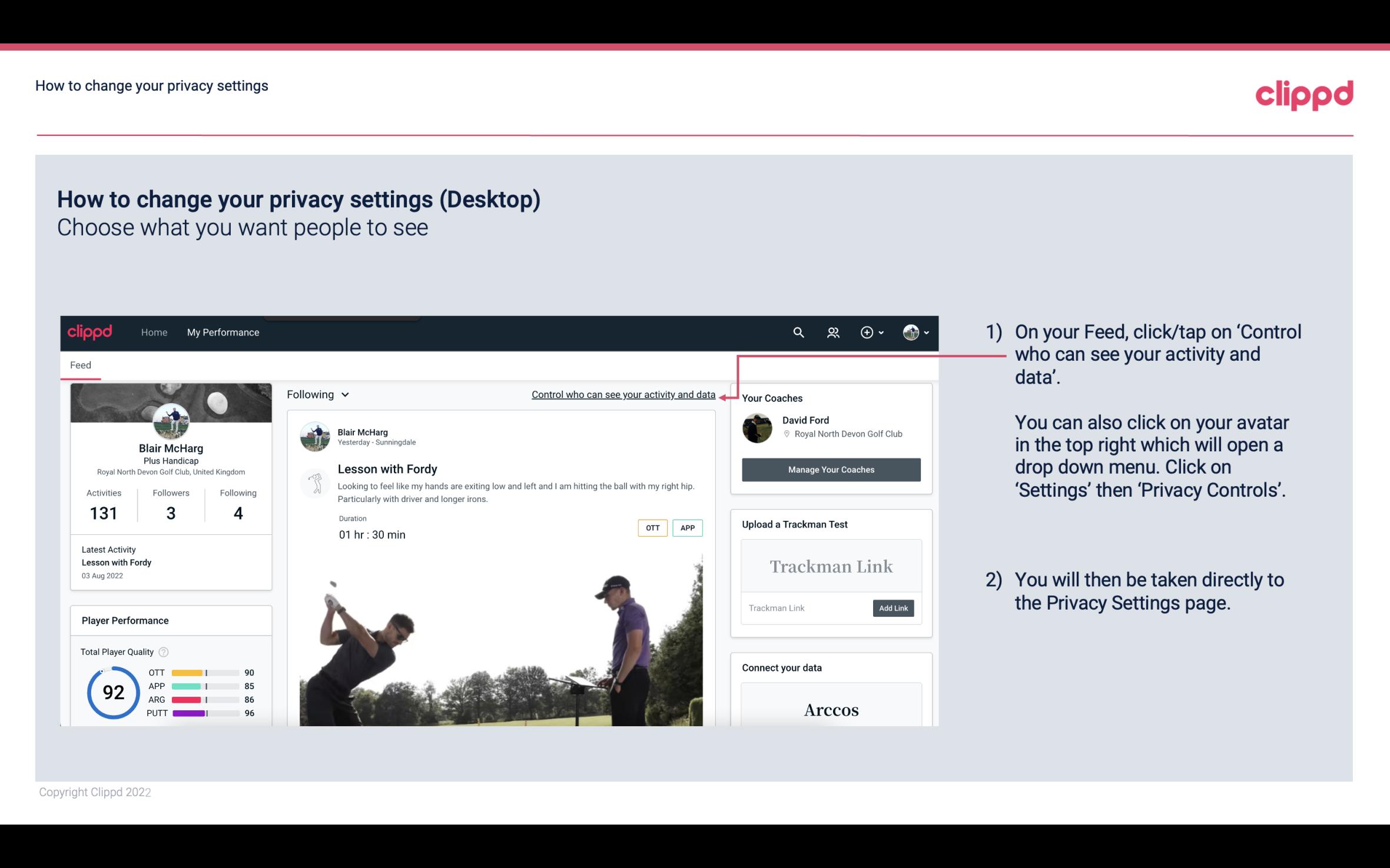Image resolution: width=1390 pixels, height=868 pixels.
Task: Toggle visibility of Player Performance section
Action: (125, 620)
